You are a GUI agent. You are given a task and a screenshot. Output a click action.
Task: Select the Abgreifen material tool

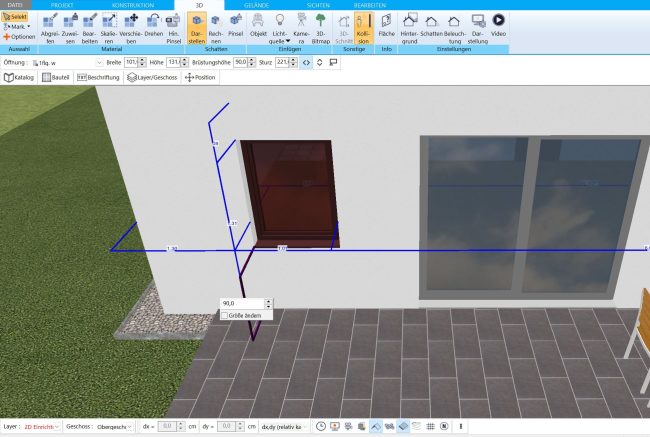[50, 28]
